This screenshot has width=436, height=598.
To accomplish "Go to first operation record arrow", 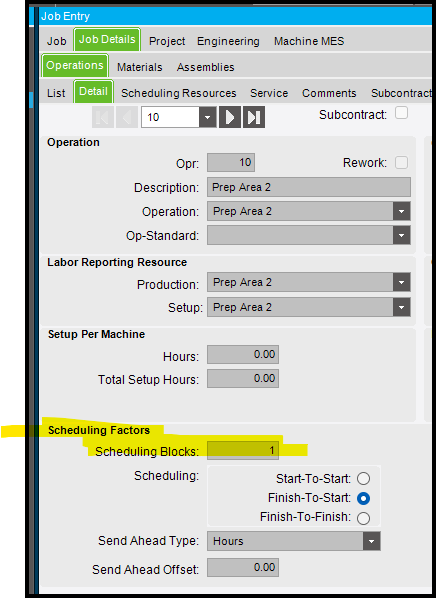I will tap(103, 117).
